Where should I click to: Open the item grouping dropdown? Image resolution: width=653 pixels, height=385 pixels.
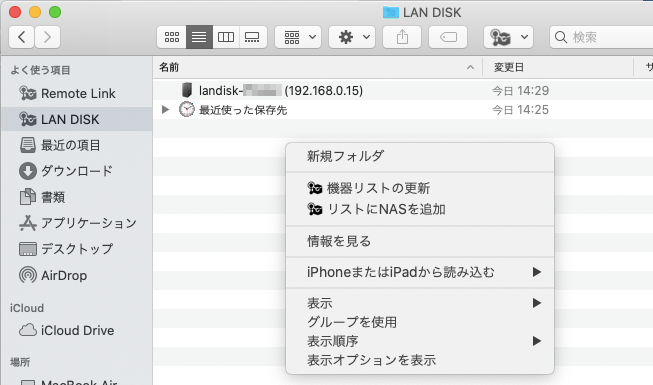pos(298,37)
